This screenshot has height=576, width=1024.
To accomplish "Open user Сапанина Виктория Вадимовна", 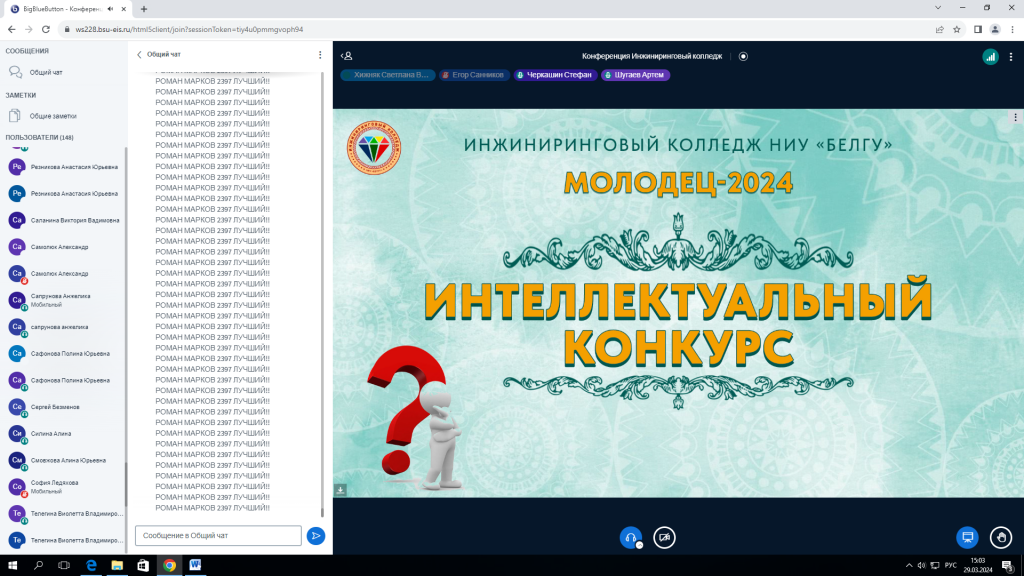I will coord(63,221).
